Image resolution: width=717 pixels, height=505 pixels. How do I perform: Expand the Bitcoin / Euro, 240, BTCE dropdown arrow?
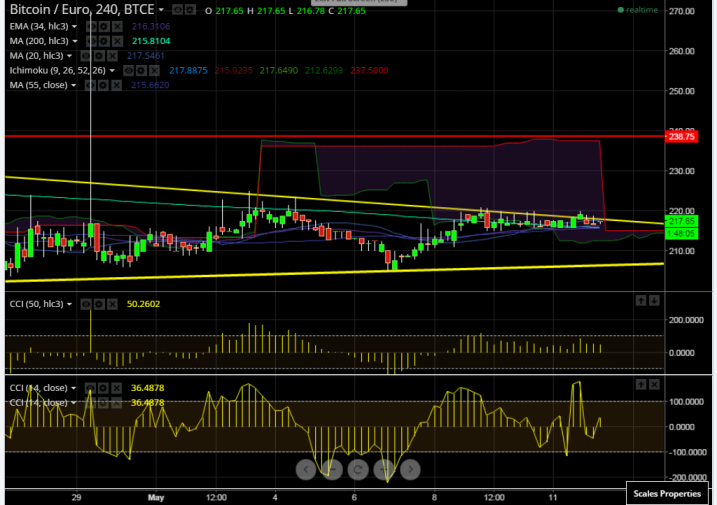coord(161,10)
